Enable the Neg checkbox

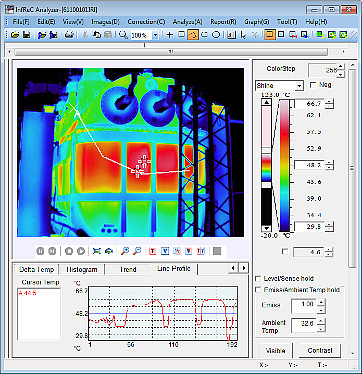coord(313,85)
